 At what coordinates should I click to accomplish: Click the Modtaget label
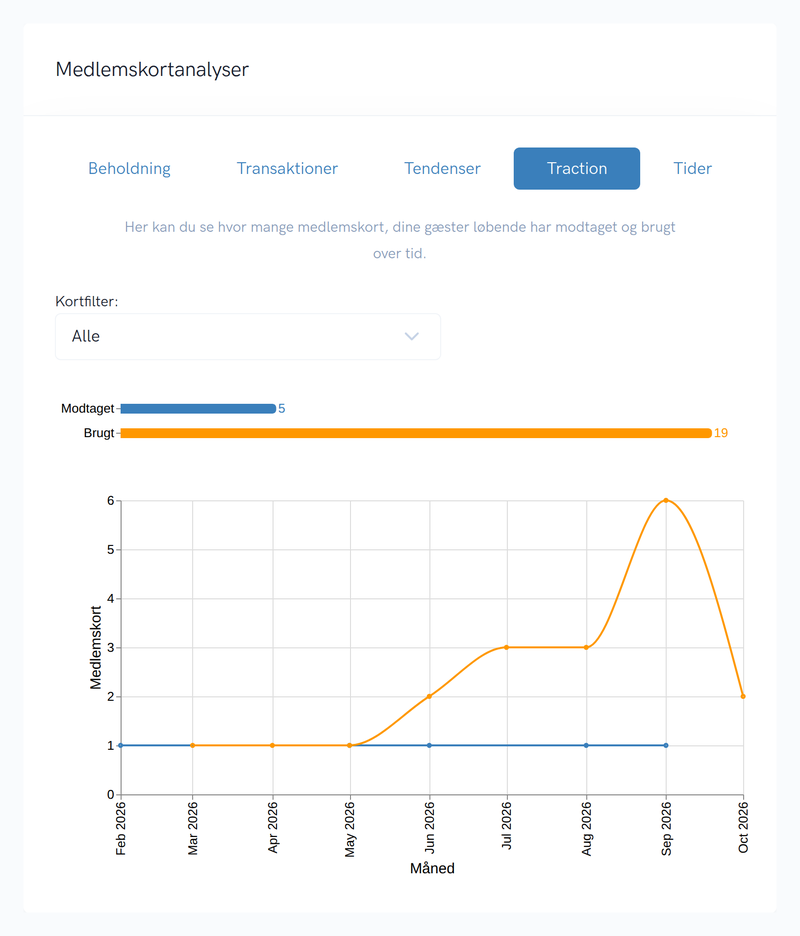[87, 409]
